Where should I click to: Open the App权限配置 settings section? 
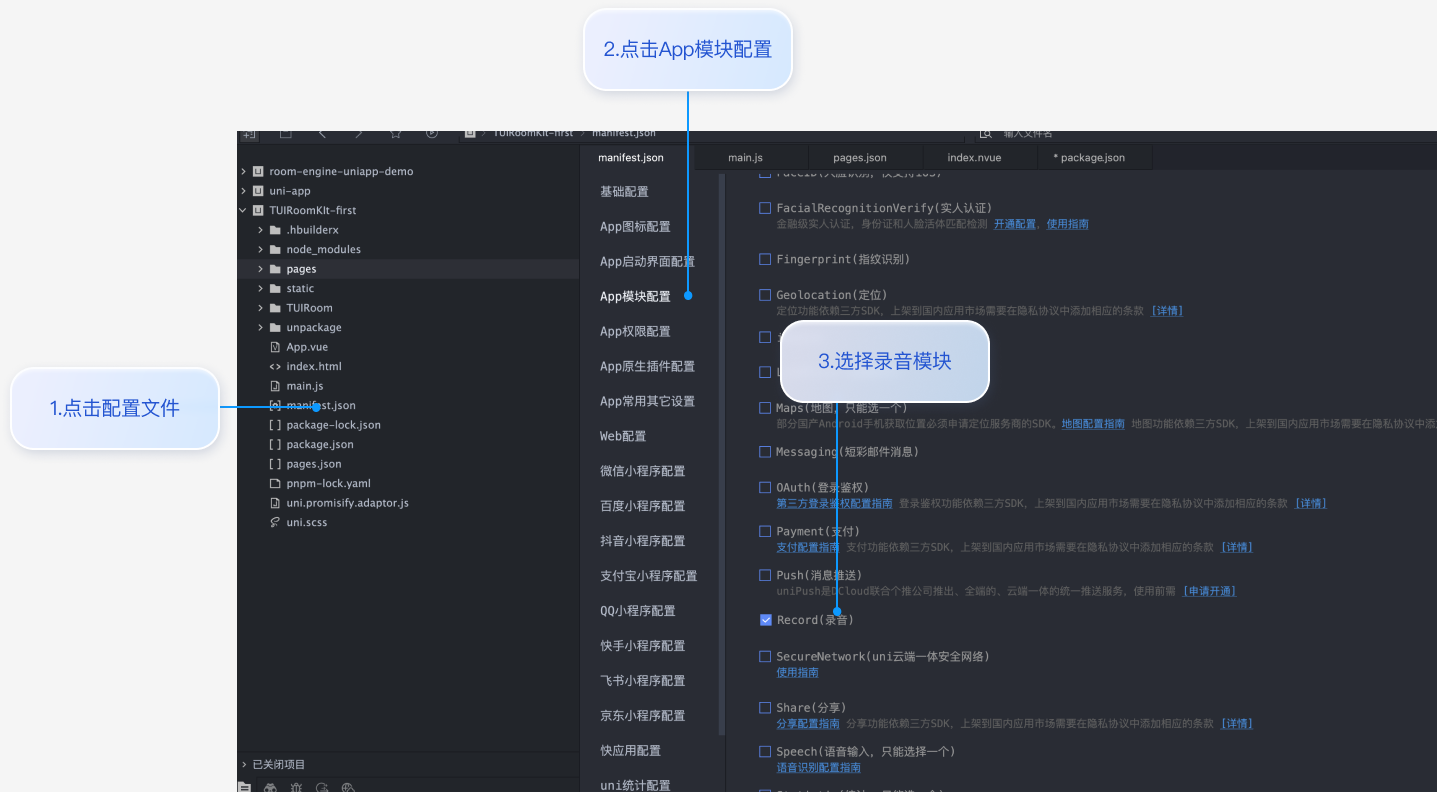(635, 331)
